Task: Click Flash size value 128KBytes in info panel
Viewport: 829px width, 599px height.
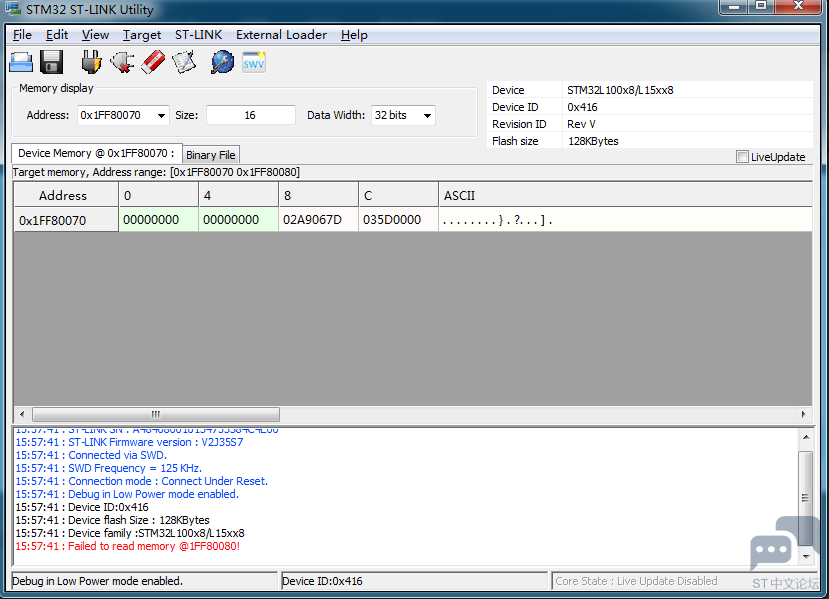Action: (593, 141)
